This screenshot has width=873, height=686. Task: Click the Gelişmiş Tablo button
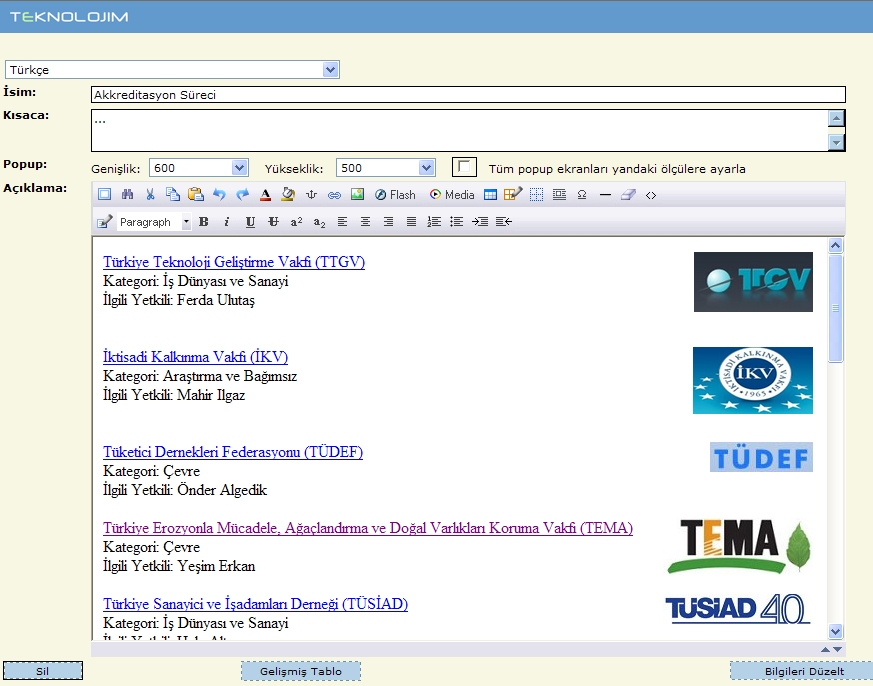(x=301, y=671)
